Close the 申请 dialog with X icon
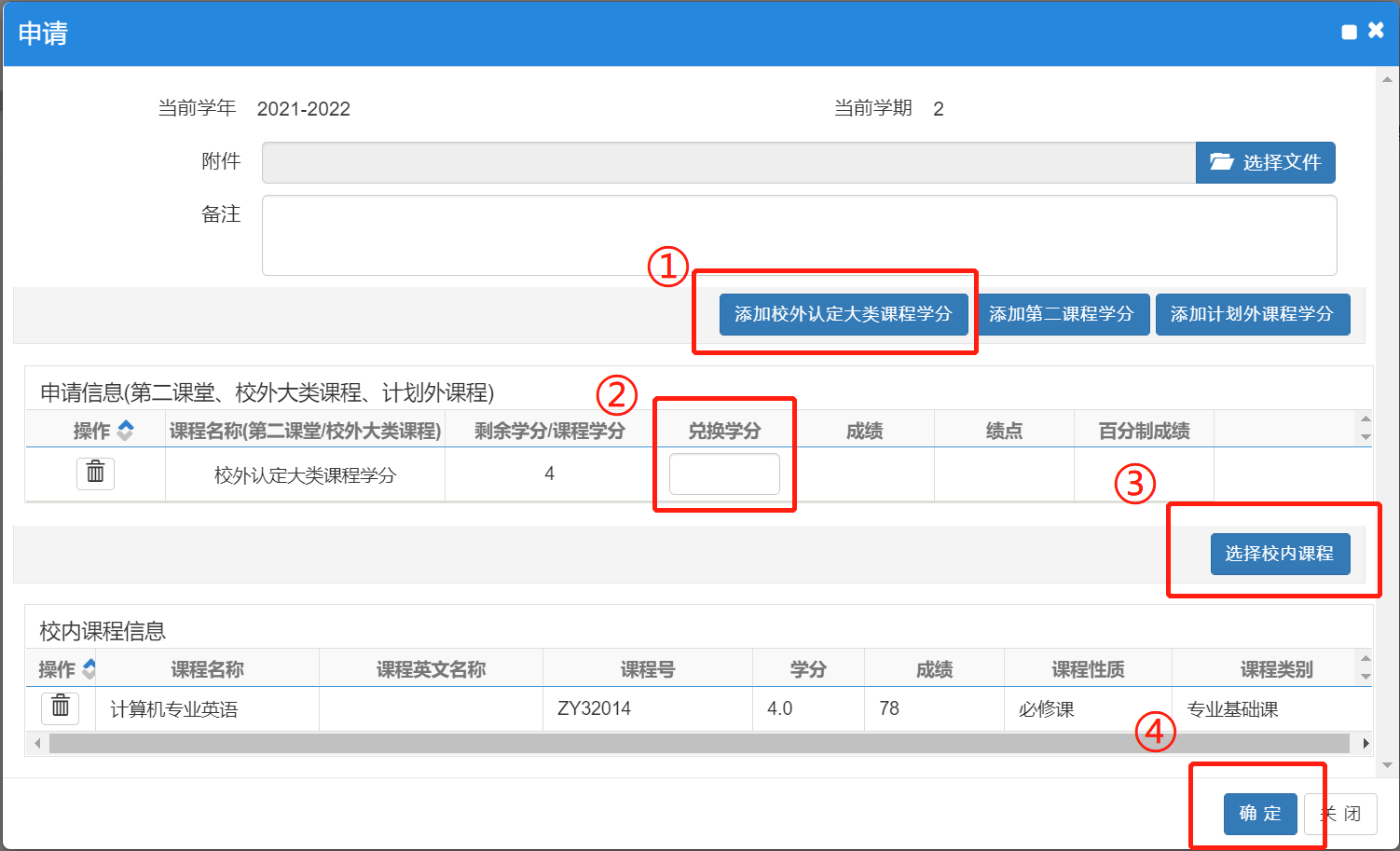 click(x=1376, y=31)
